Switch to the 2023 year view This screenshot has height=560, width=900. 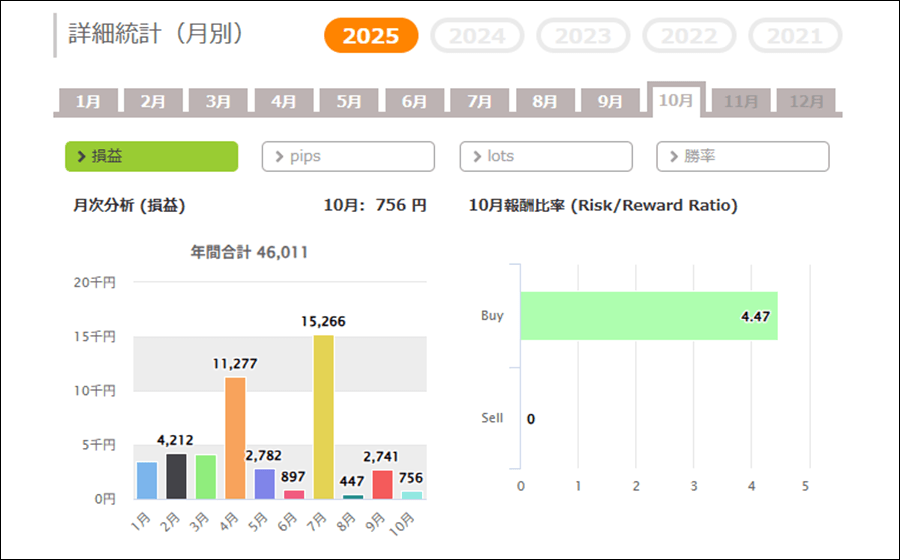click(x=583, y=37)
